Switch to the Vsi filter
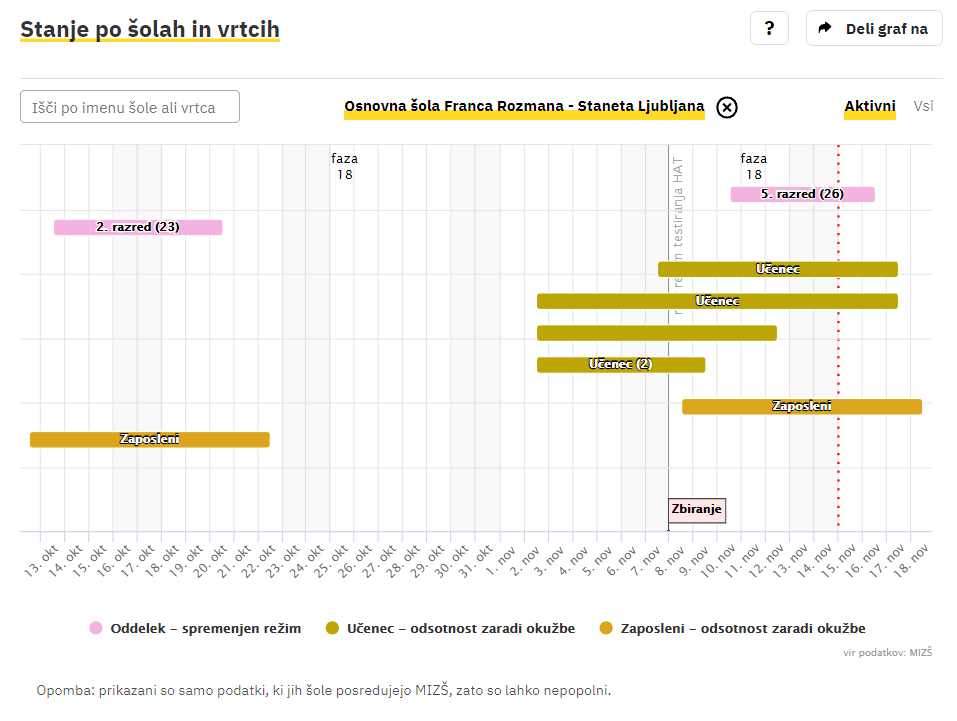957x721 pixels. (x=923, y=106)
